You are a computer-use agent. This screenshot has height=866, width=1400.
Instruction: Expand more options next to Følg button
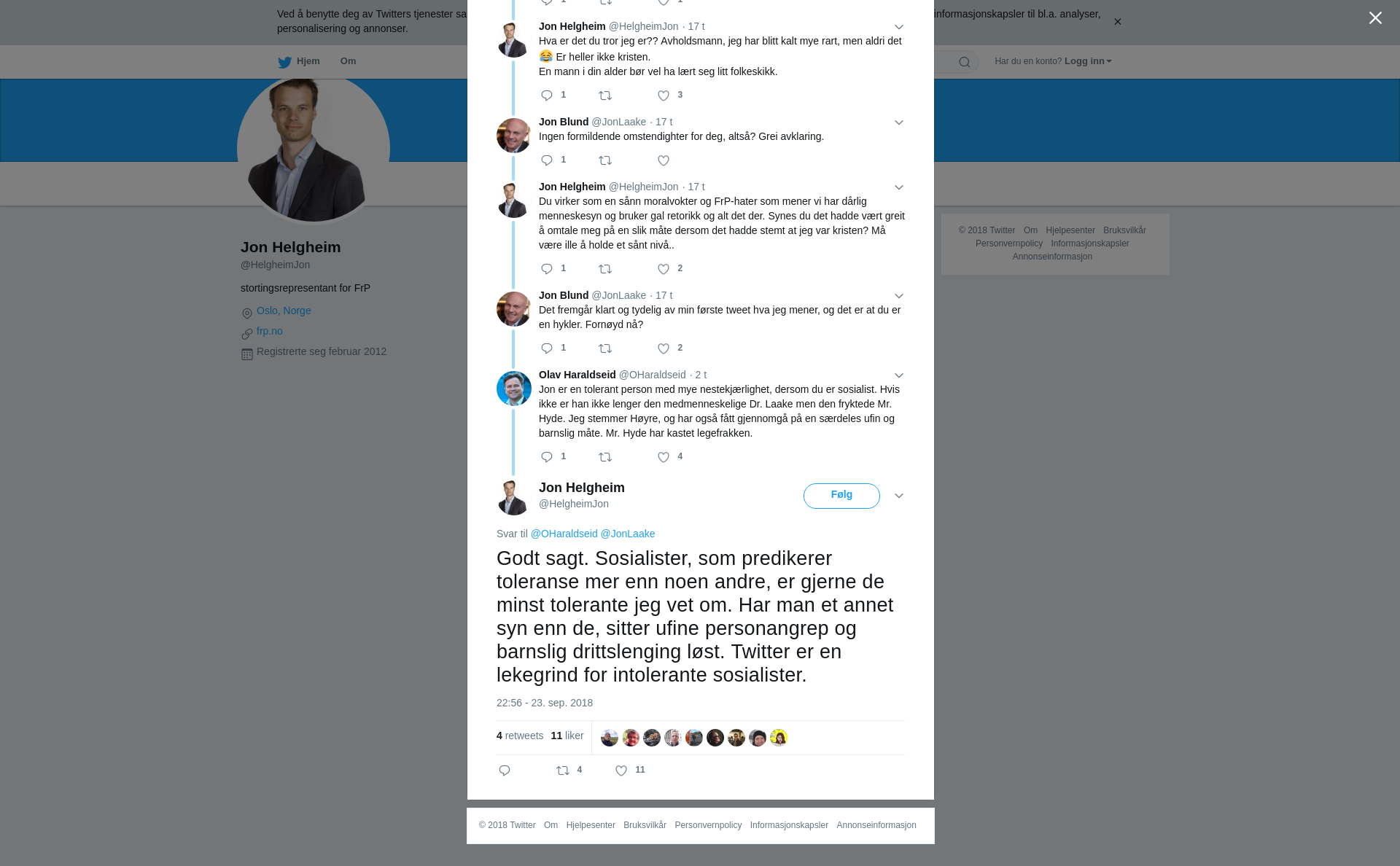(899, 496)
